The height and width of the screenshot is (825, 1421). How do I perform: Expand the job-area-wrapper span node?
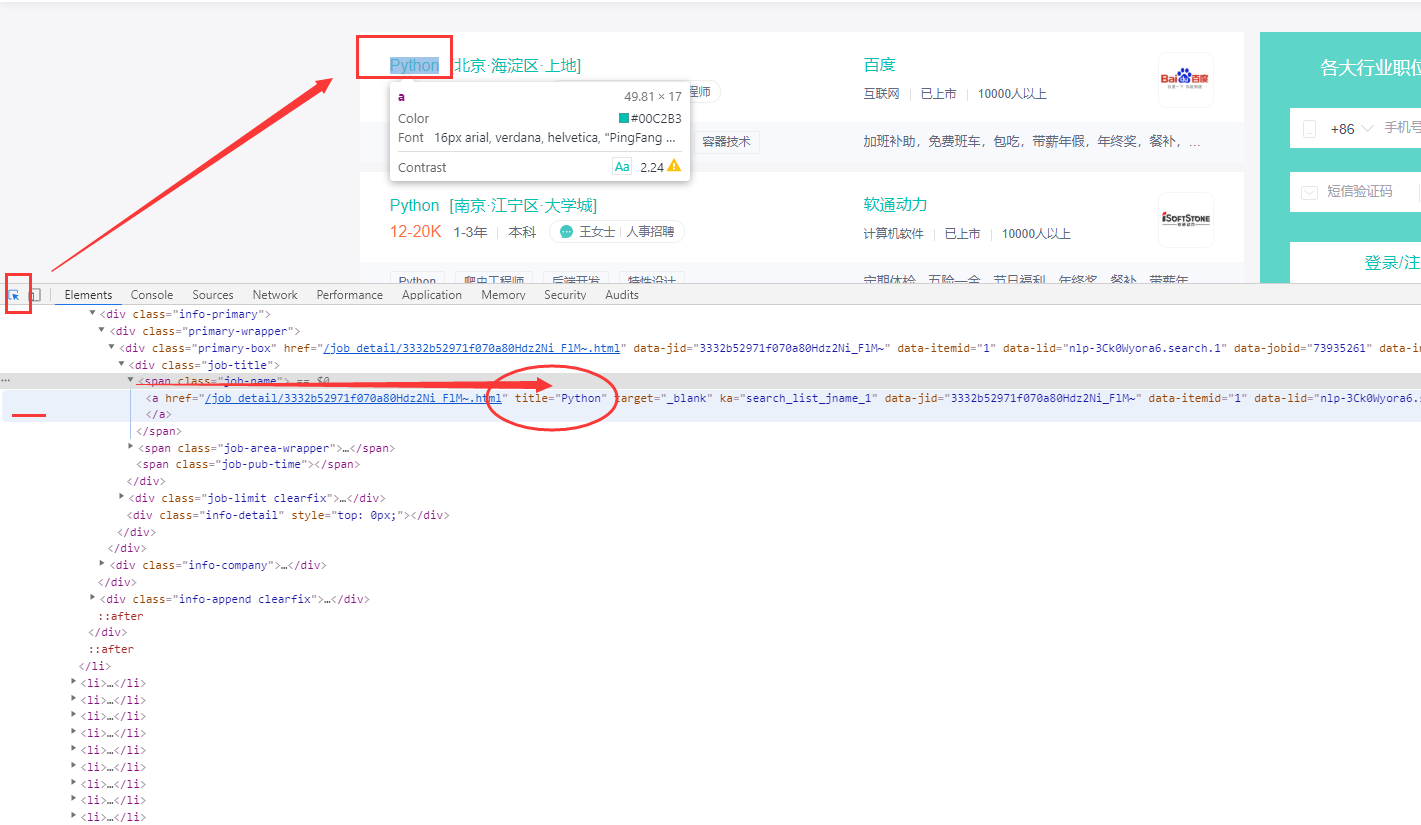coord(130,447)
